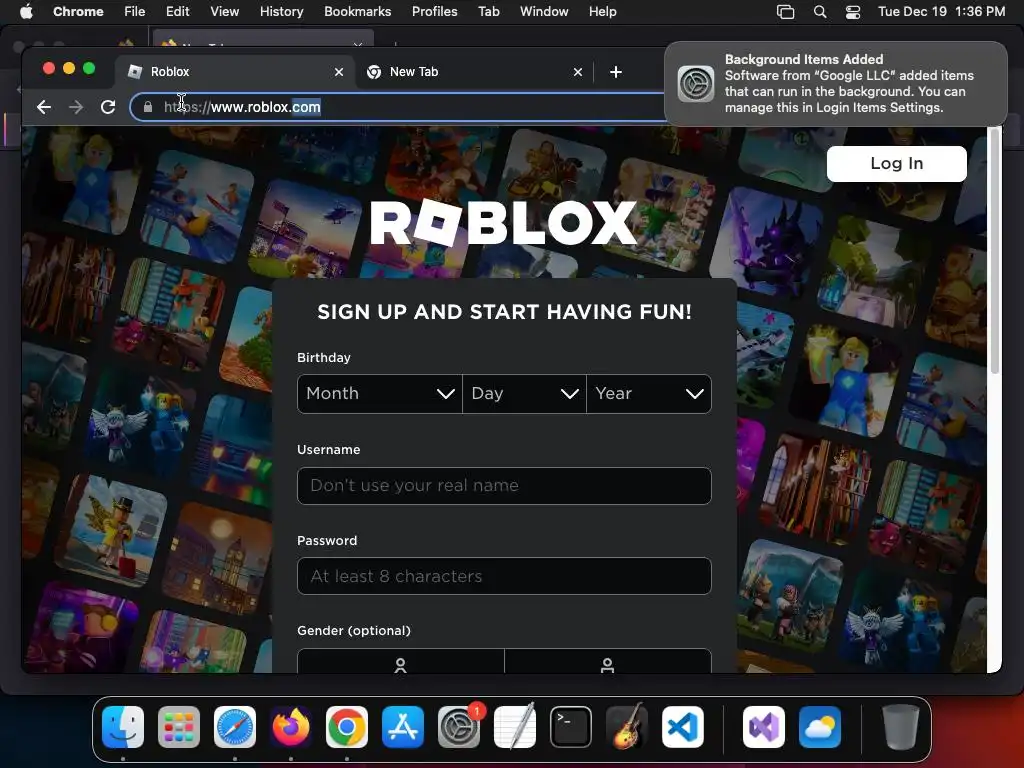Click the address bar URL field
Image resolution: width=1024 pixels, height=768 pixels.
point(398,107)
